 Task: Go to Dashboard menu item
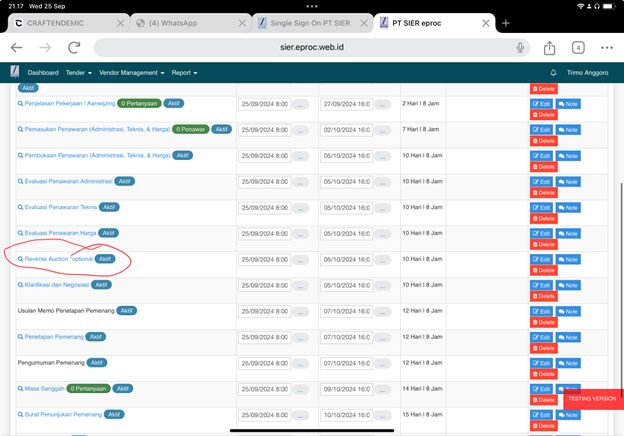point(43,73)
